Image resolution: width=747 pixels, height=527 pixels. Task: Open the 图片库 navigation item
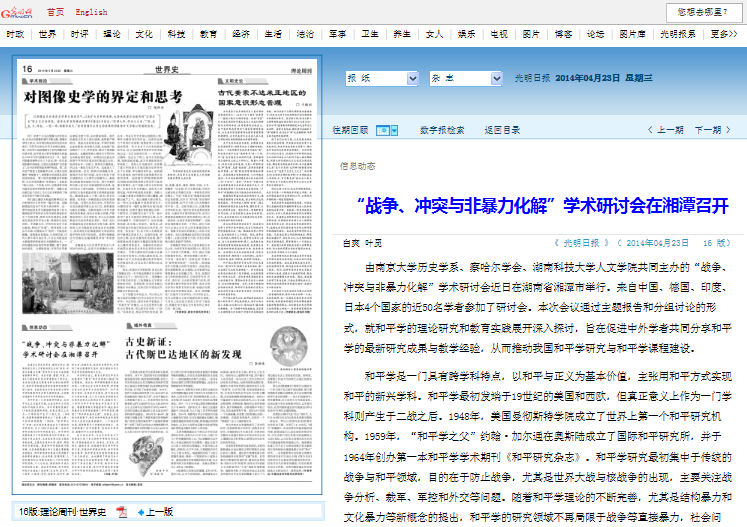[633, 34]
